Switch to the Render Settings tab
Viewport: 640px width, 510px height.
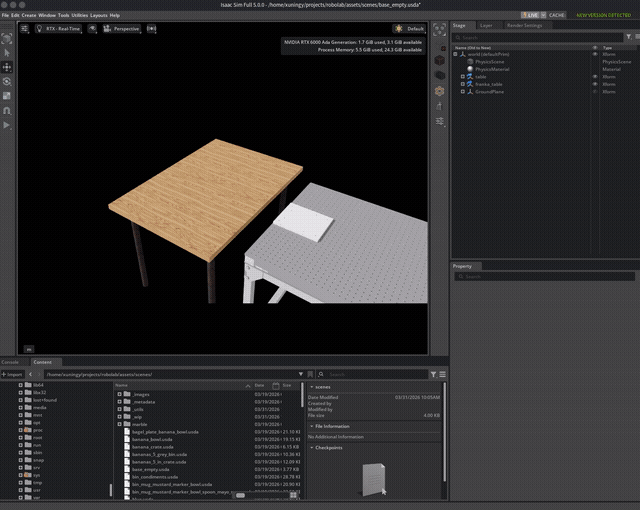tap(524, 25)
